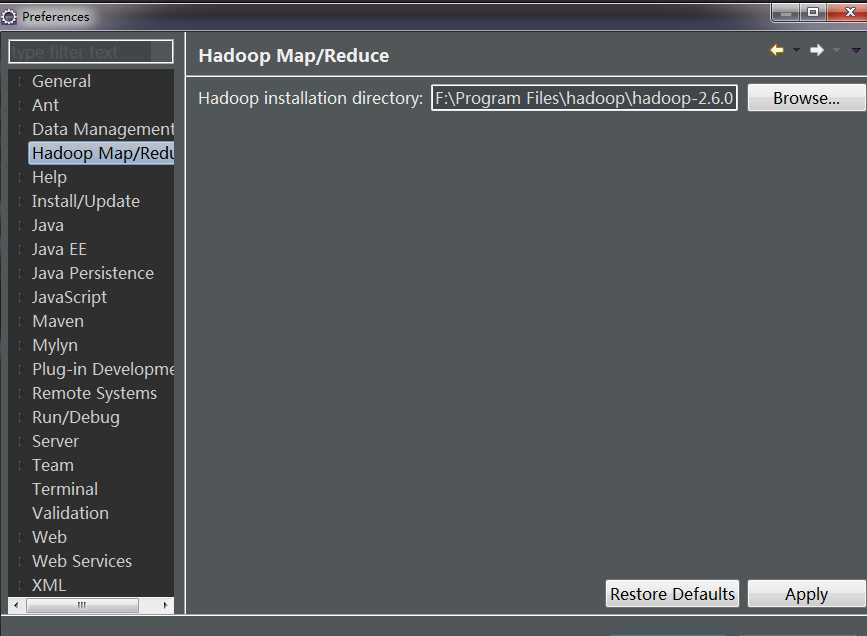Open Server preferences
Viewport: 867px width, 636px height.
click(55, 441)
